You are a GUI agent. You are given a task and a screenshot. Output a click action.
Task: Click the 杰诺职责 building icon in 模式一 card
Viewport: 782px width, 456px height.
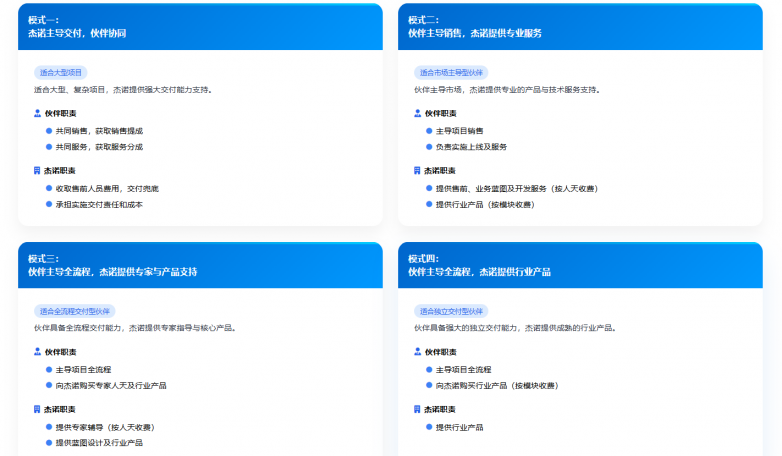(38, 171)
